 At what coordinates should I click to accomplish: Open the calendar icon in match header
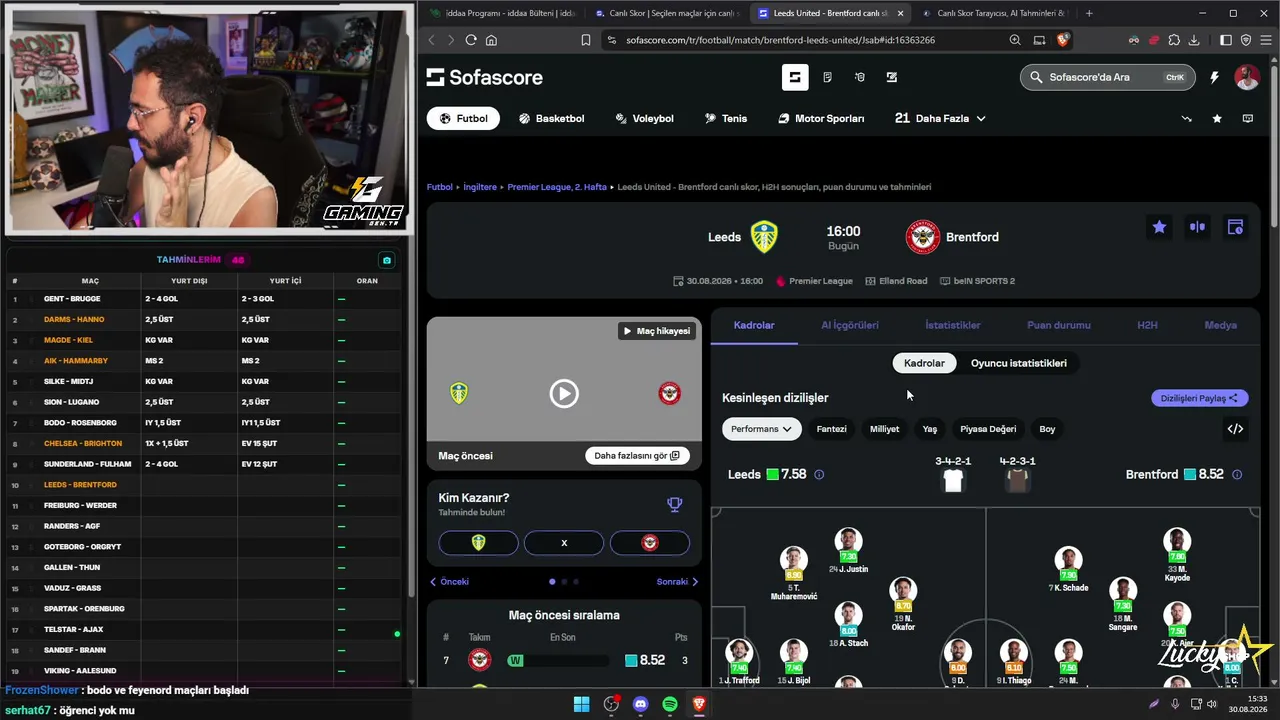(x=1235, y=227)
